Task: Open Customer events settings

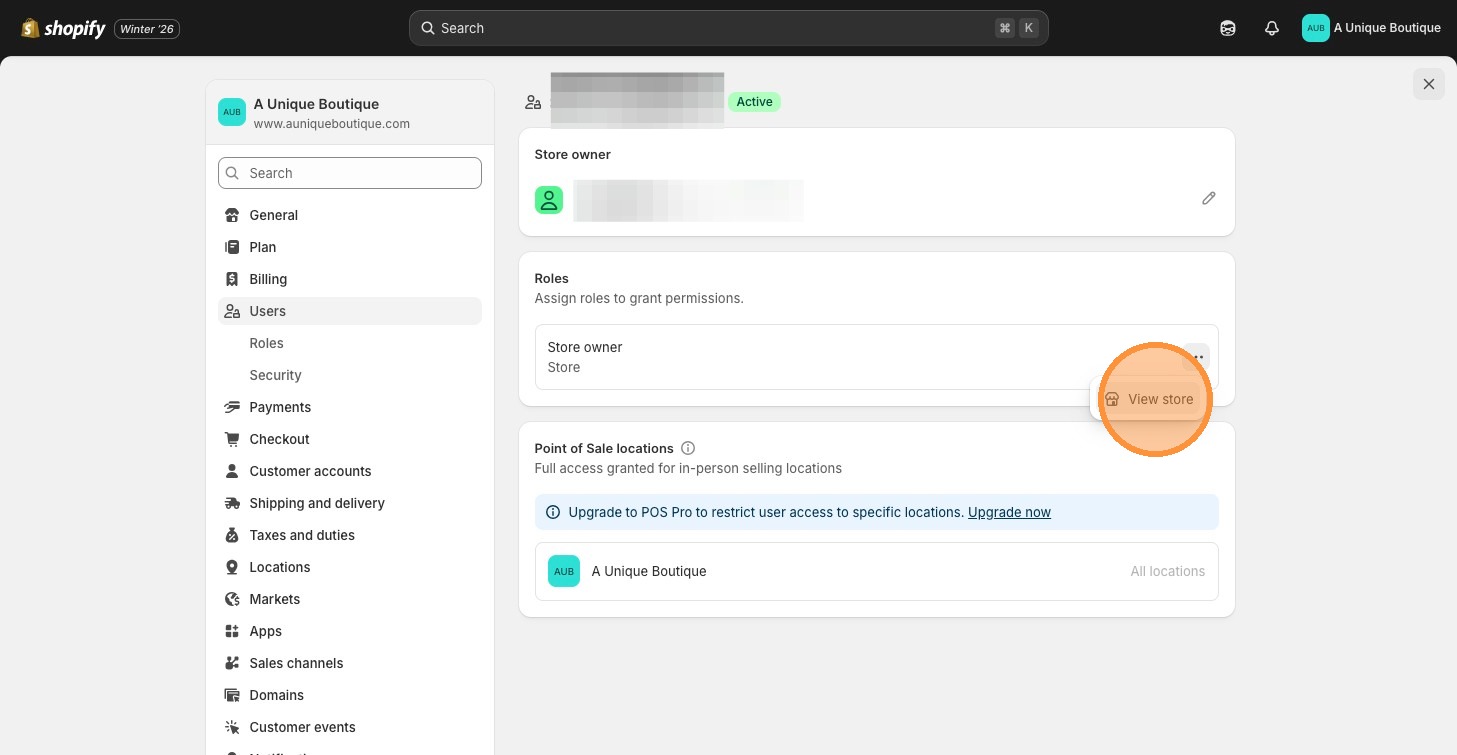Action: (350, 727)
